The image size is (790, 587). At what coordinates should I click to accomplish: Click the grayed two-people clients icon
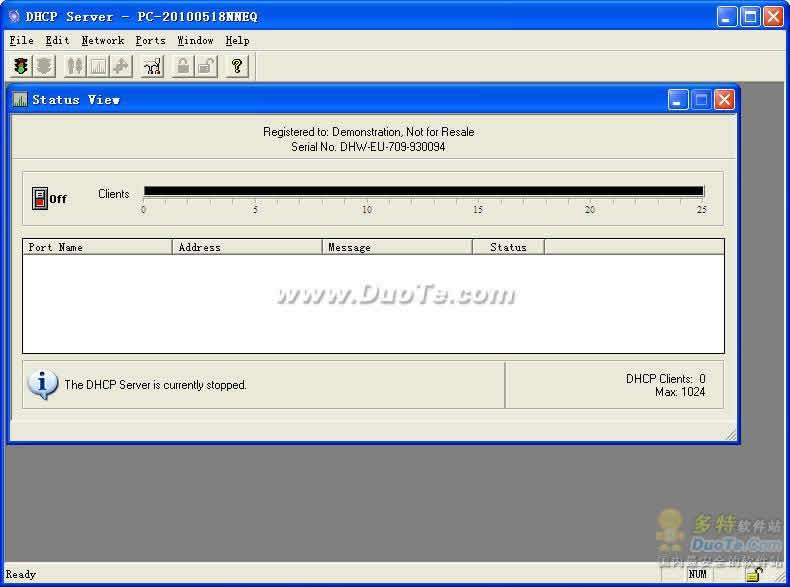click(x=75, y=66)
